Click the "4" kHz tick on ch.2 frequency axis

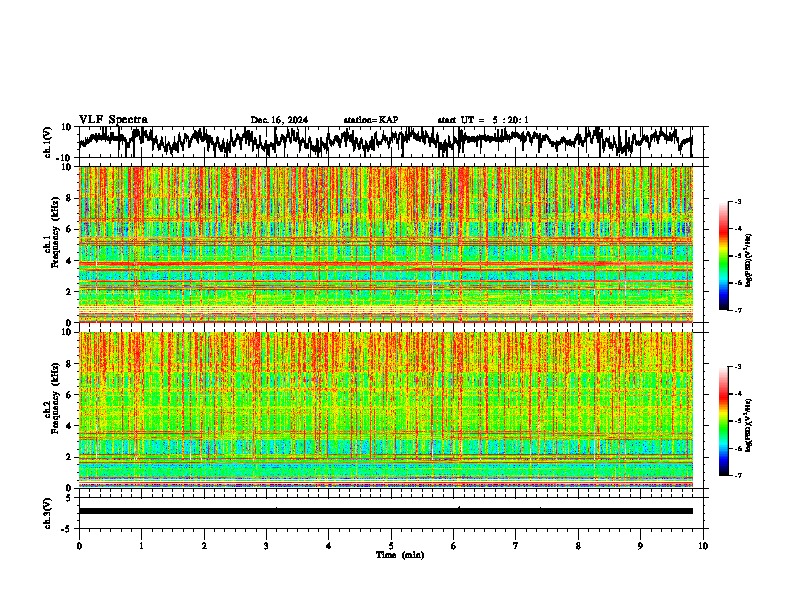[70, 426]
